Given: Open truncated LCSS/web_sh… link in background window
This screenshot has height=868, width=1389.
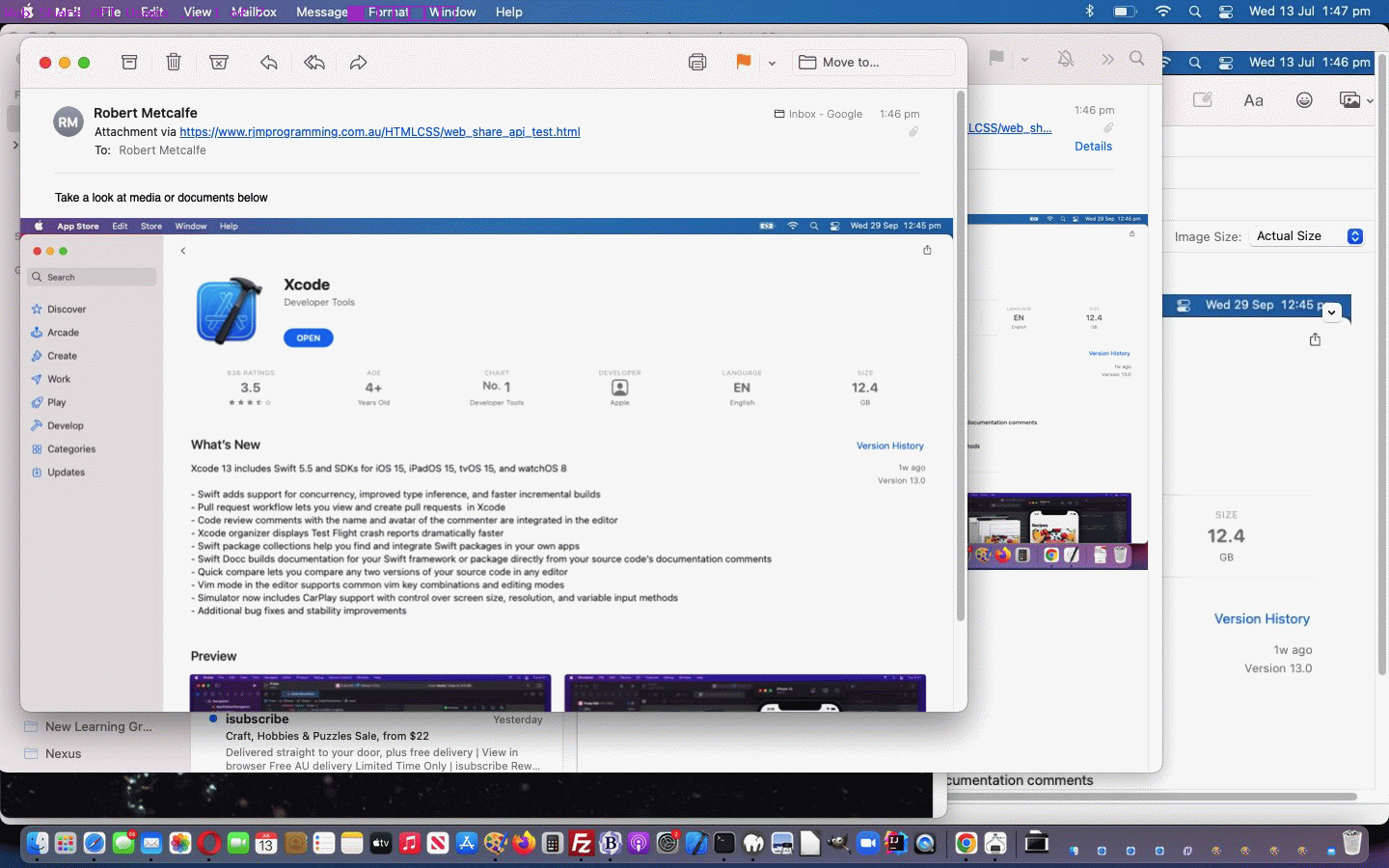Looking at the screenshot, I should pyautogui.click(x=1010, y=128).
